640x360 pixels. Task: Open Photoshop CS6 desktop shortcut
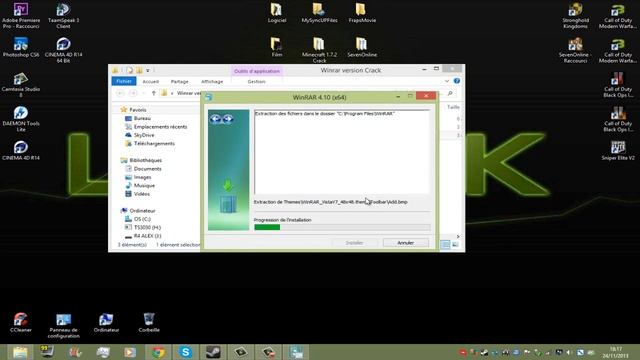(x=21, y=47)
